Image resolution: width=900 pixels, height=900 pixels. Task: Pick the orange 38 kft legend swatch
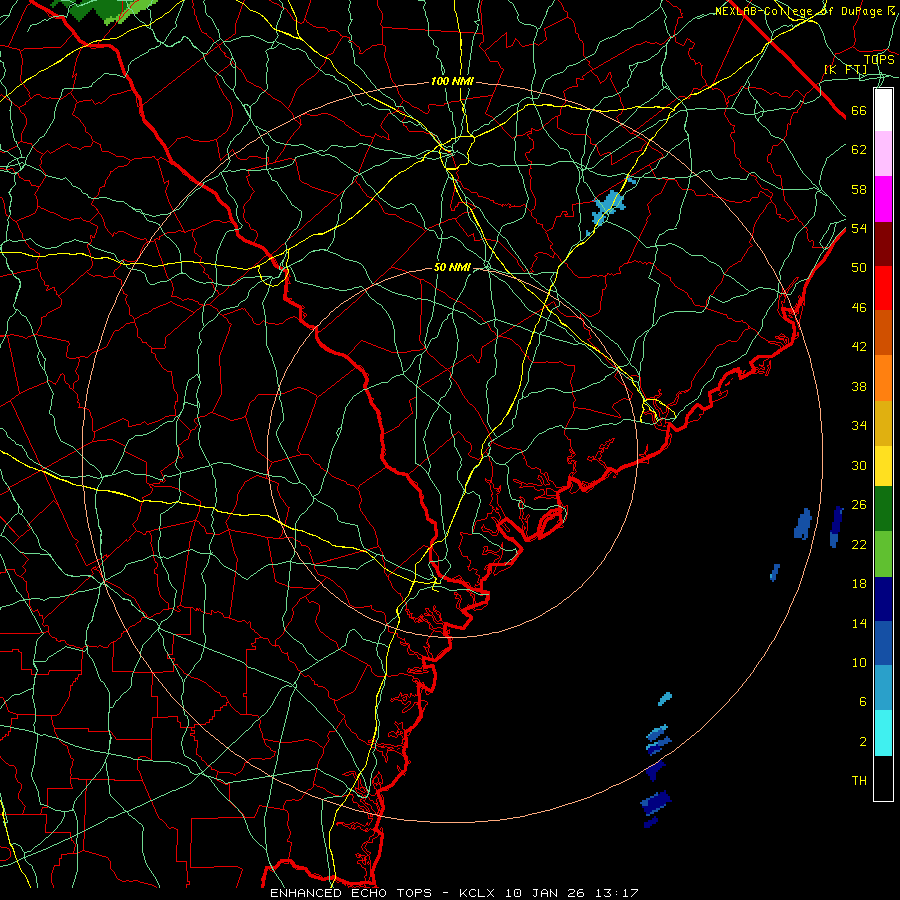point(883,378)
